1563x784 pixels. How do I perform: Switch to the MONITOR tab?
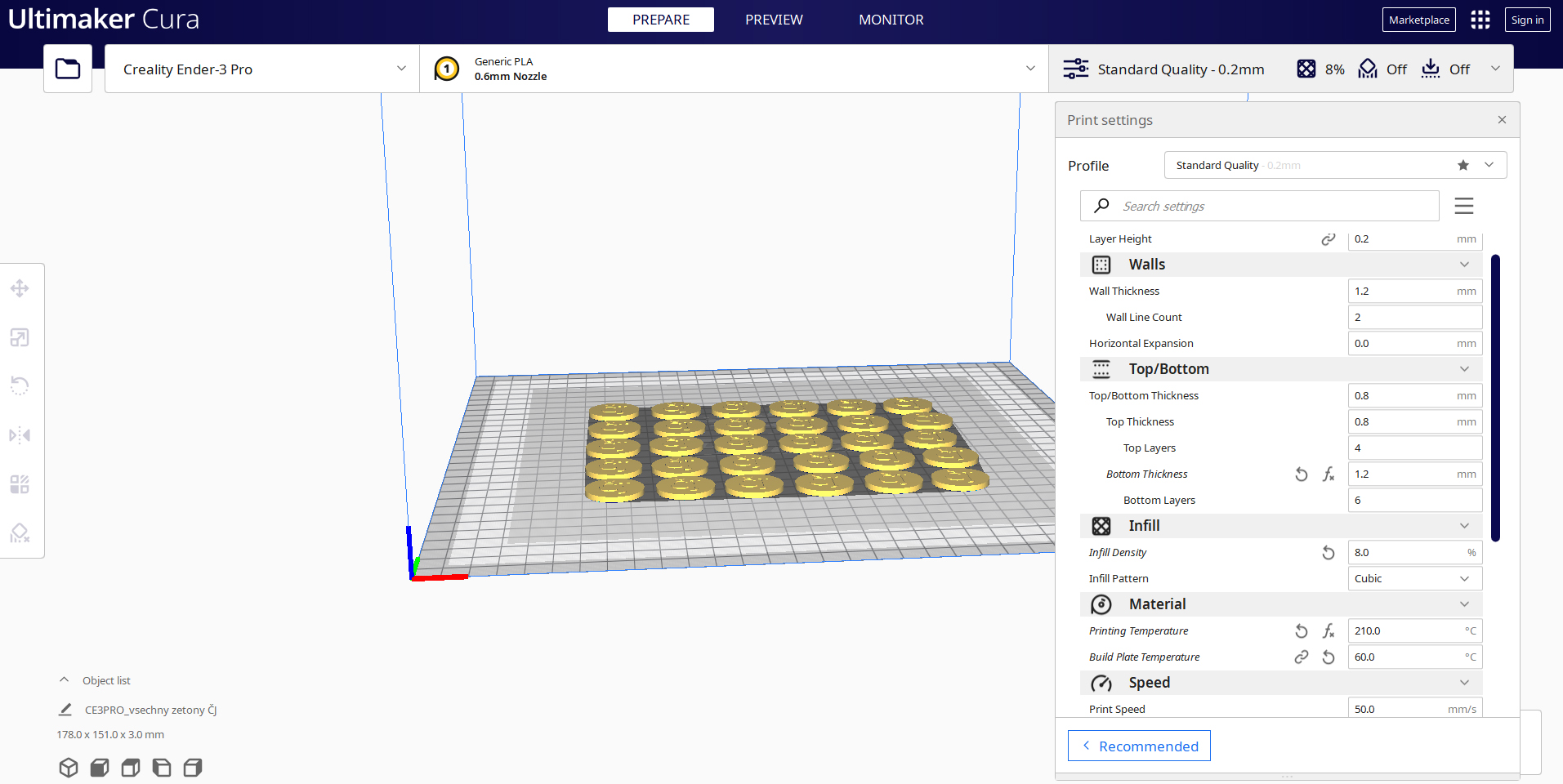pyautogui.click(x=891, y=20)
